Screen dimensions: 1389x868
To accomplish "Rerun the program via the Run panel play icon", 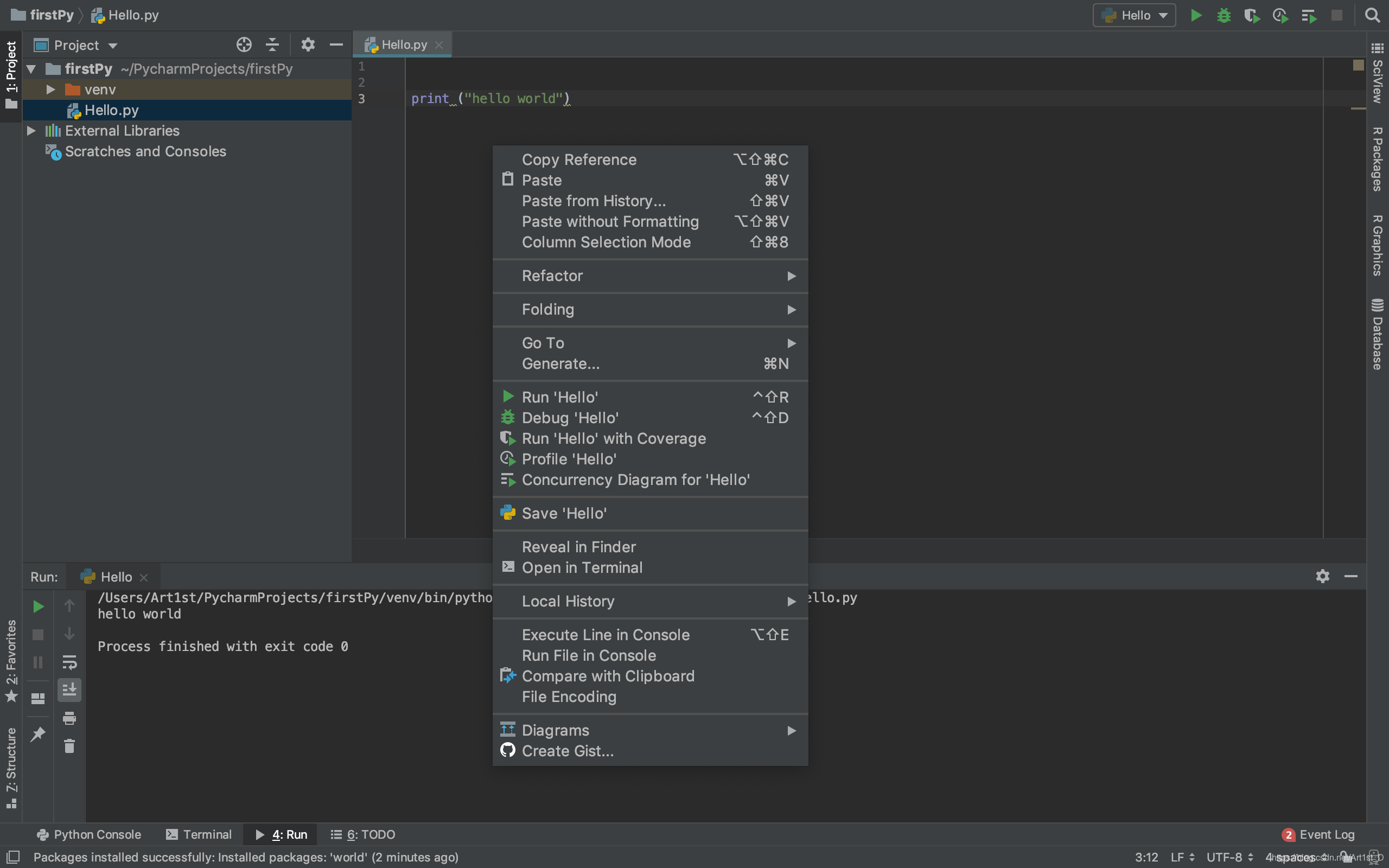I will (37, 605).
